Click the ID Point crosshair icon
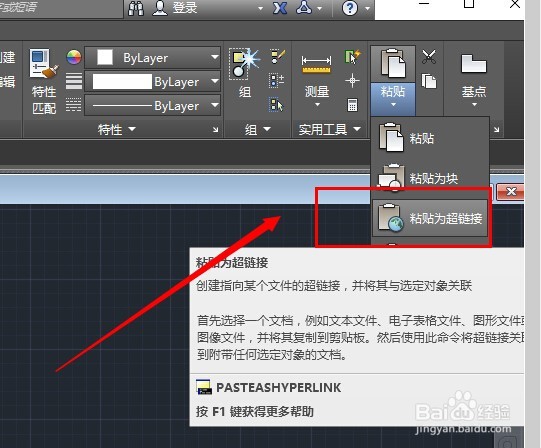This screenshot has height=448, width=541. [x=352, y=81]
